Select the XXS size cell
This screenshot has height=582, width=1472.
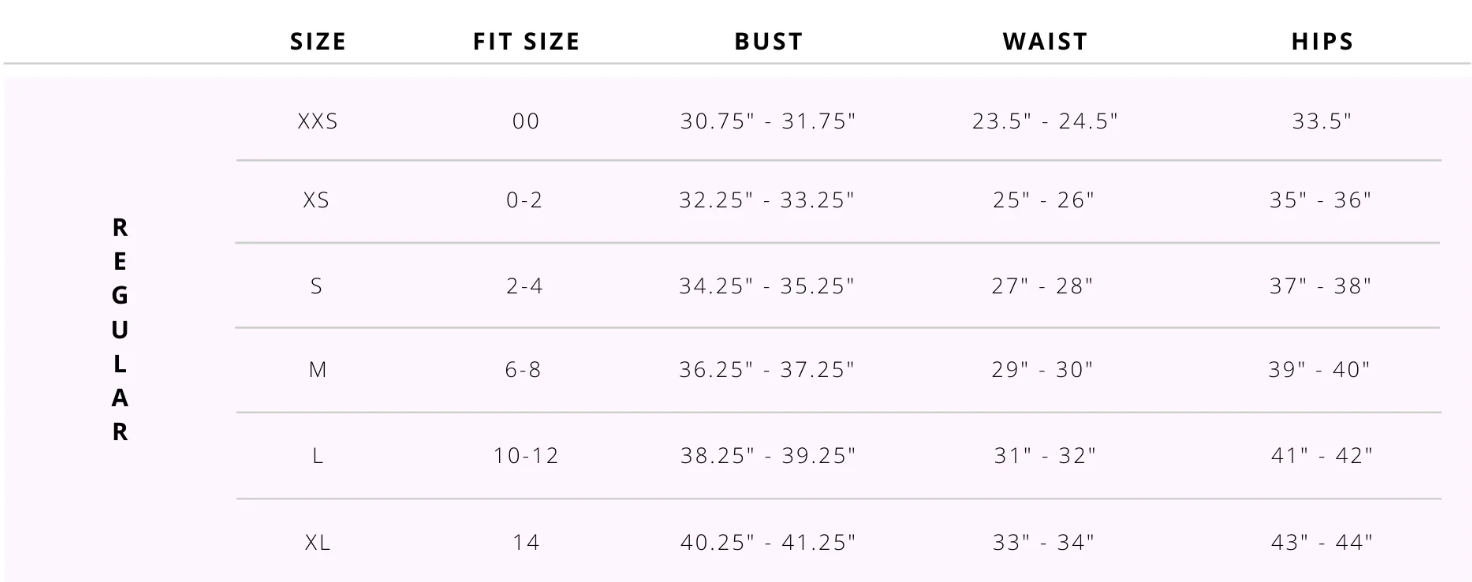click(x=318, y=122)
